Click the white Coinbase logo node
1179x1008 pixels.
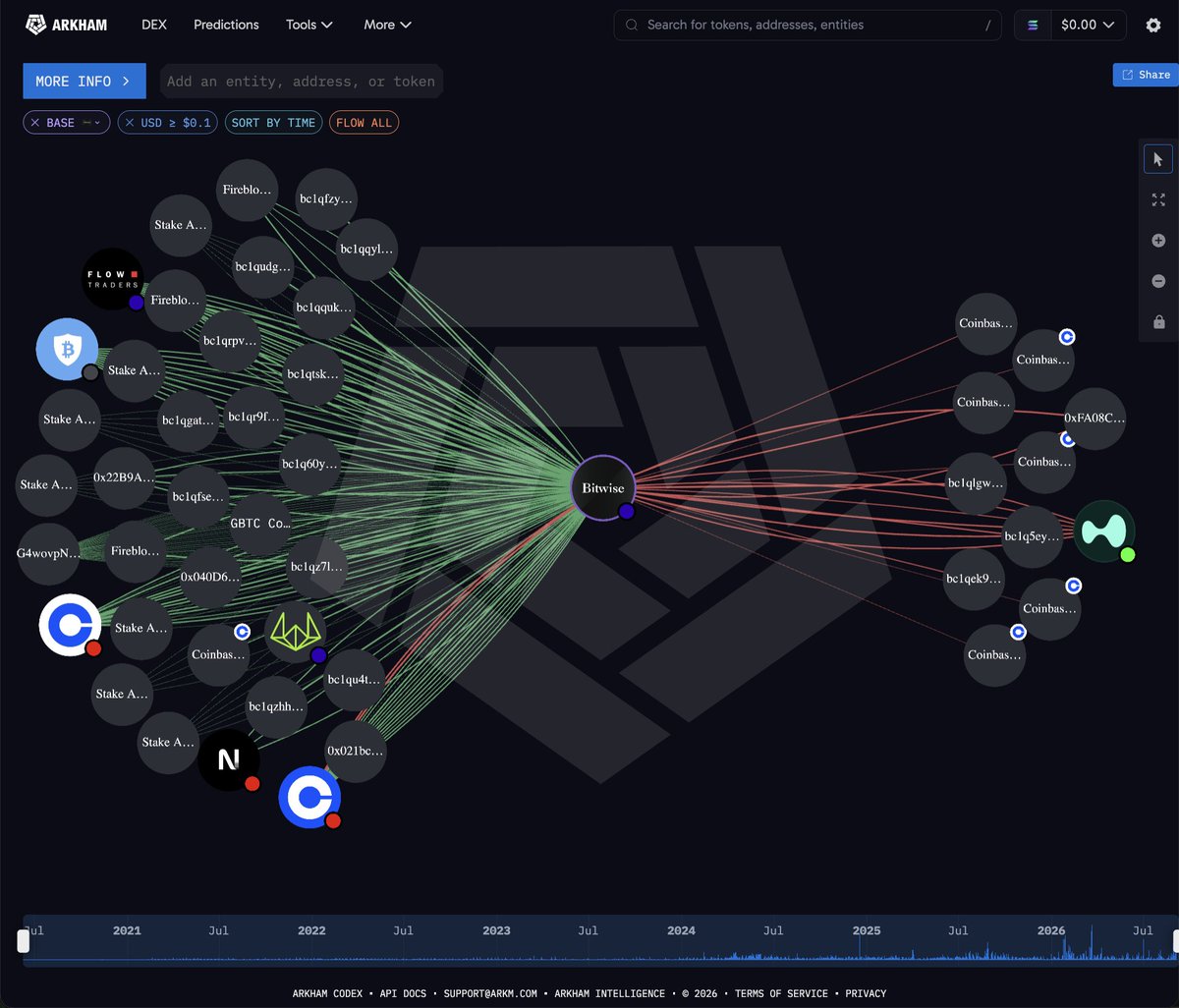pyautogui.click(x=70, y=625)
